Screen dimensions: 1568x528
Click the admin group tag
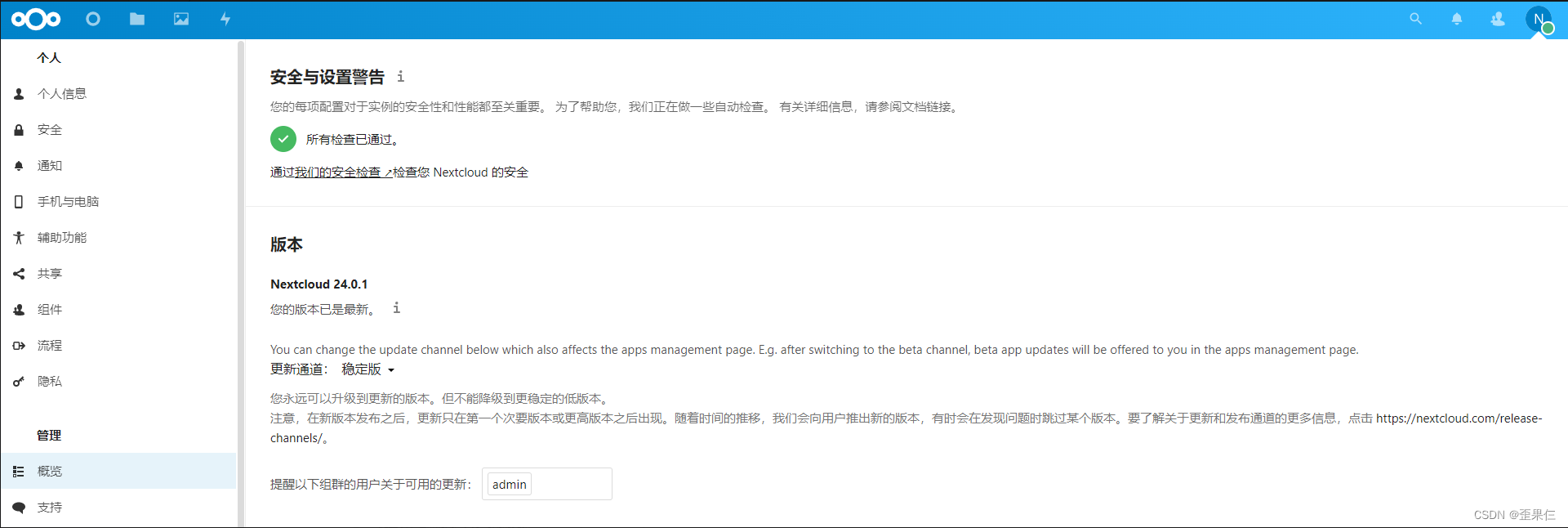pyautogui.click(x=510, y=485)
